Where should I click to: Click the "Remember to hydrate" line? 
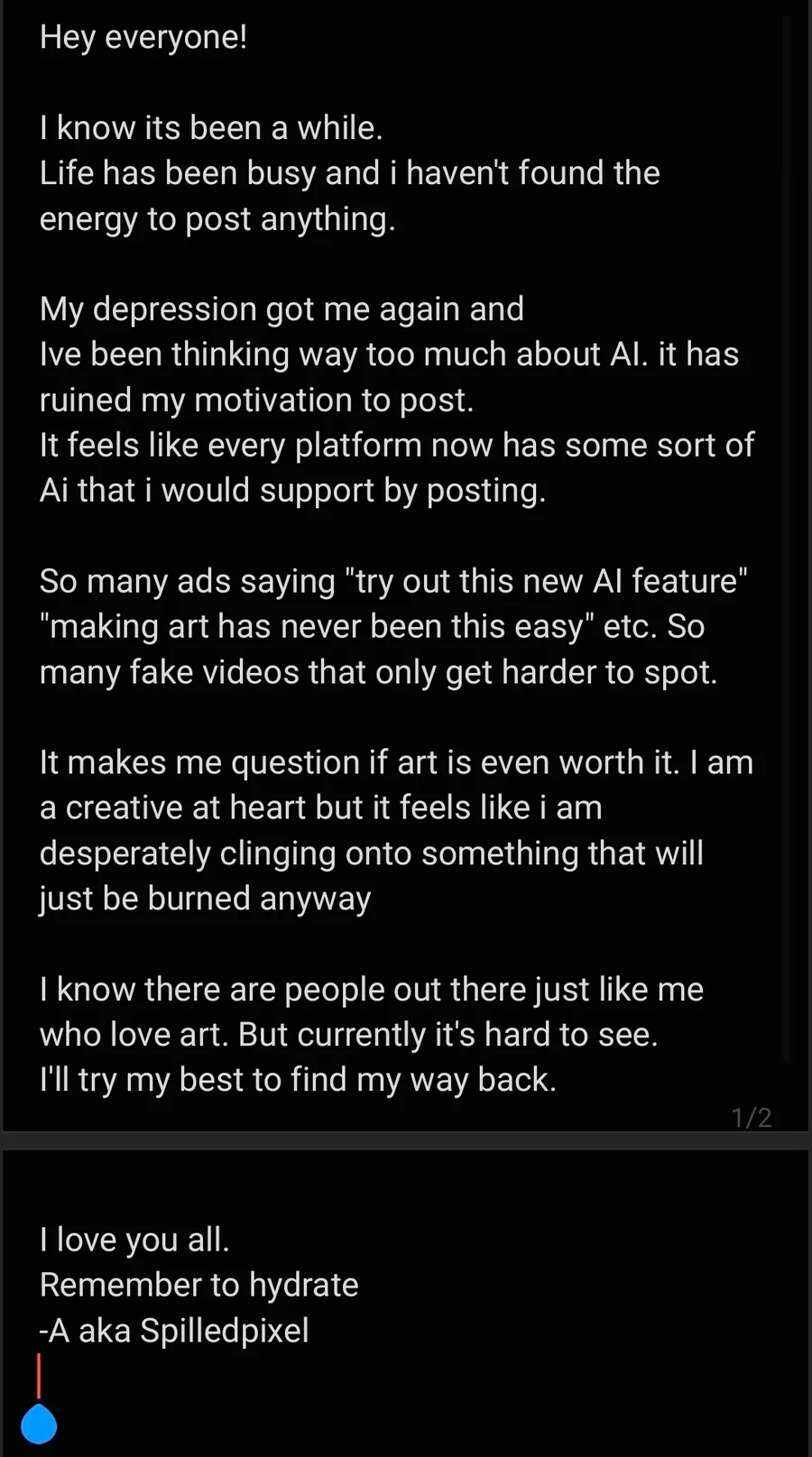(x=198, y=1286)
